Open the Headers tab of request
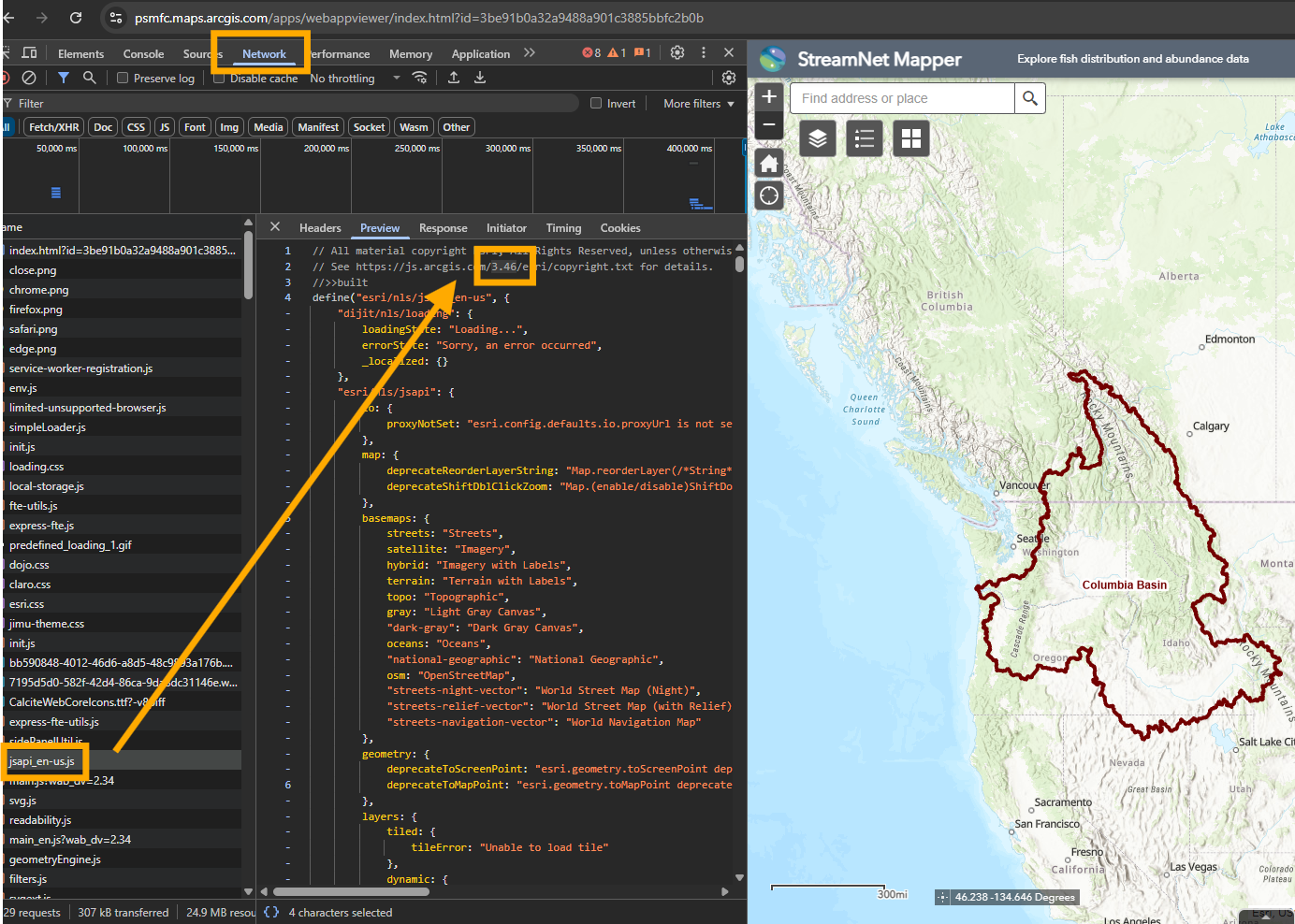The height and width of the screenshot is (924, 1295). pyautogui.click(x=320, y=227)
